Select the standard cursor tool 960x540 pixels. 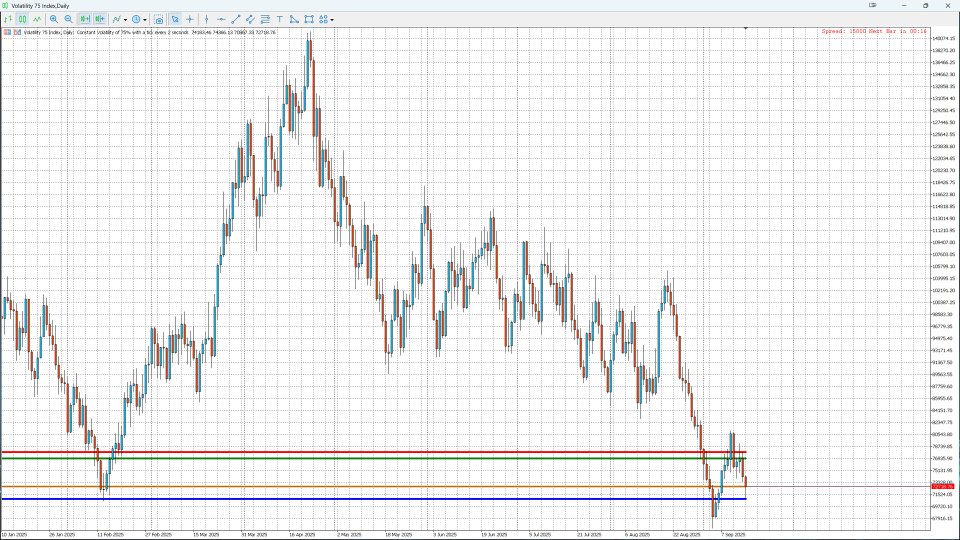175,19
